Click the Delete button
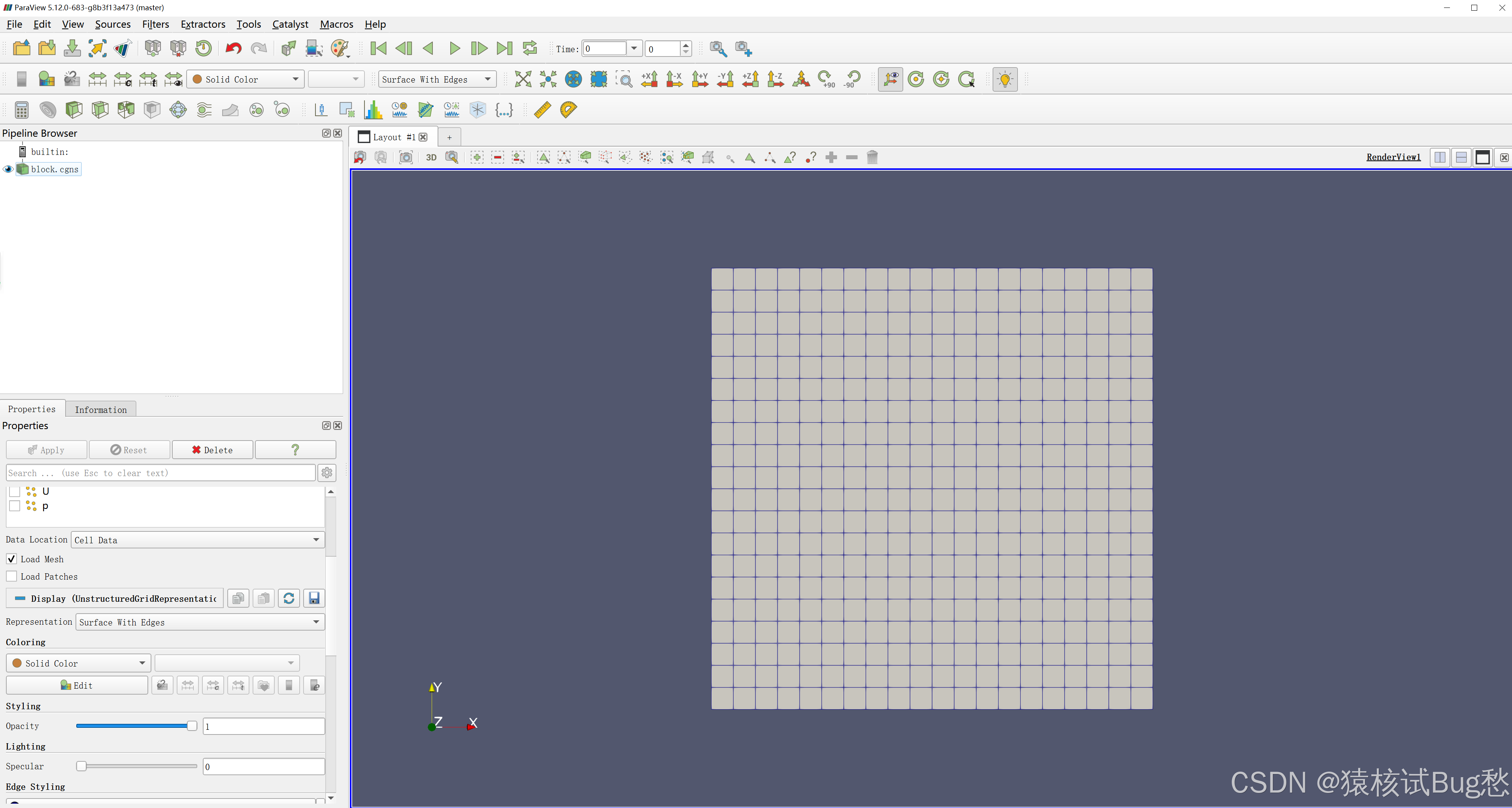 (212, 450)
